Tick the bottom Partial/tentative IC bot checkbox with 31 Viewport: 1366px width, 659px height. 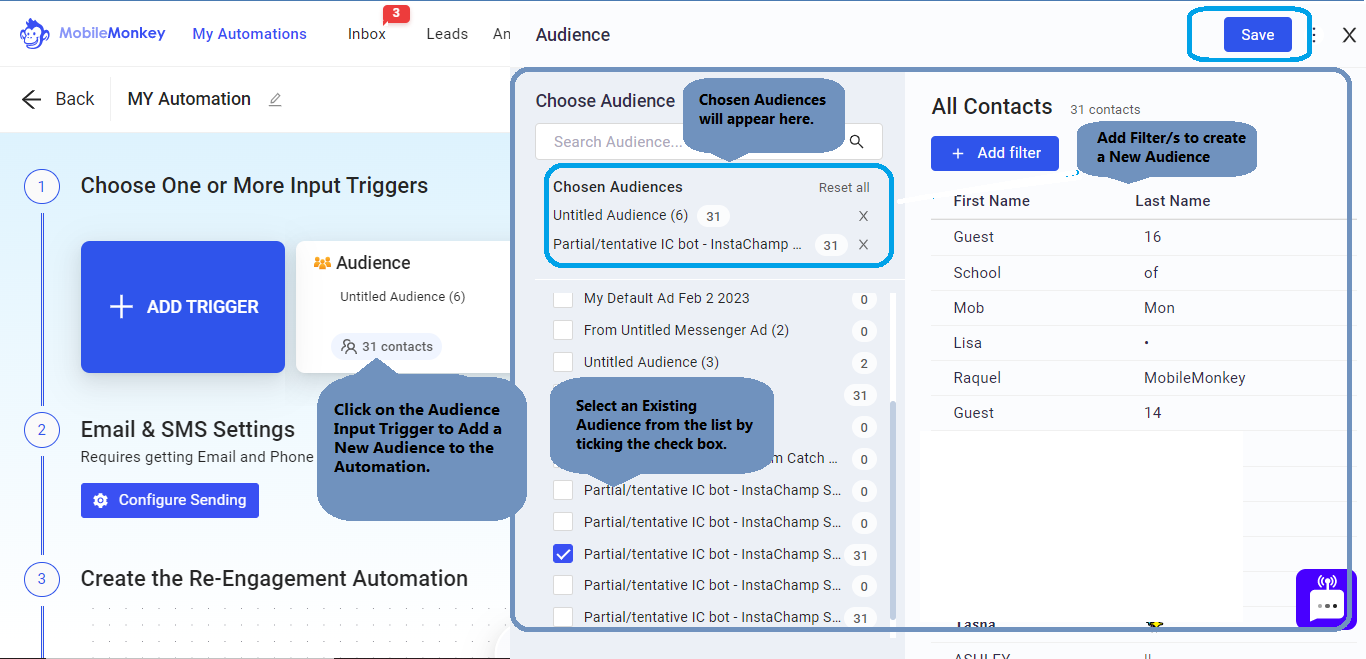(x=563, y=617)
